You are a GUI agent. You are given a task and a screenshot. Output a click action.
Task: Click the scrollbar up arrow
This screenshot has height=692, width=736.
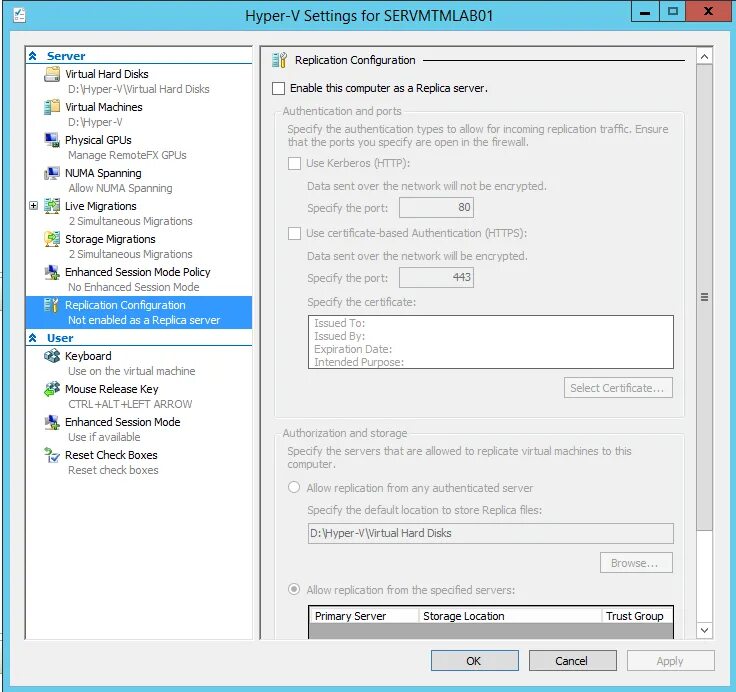click(704, 57)
